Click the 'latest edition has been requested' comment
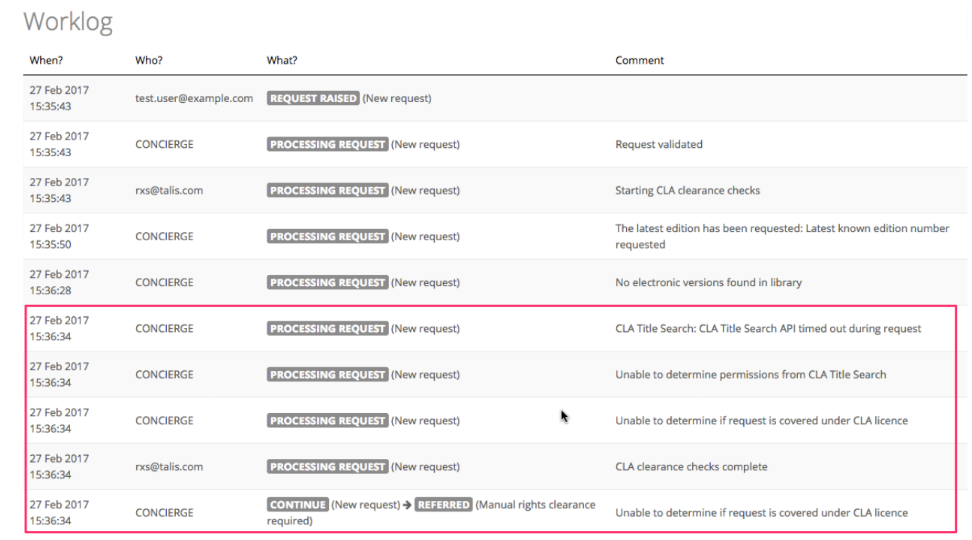The width and height of the screenshot is (972, 540). point(782,236)
